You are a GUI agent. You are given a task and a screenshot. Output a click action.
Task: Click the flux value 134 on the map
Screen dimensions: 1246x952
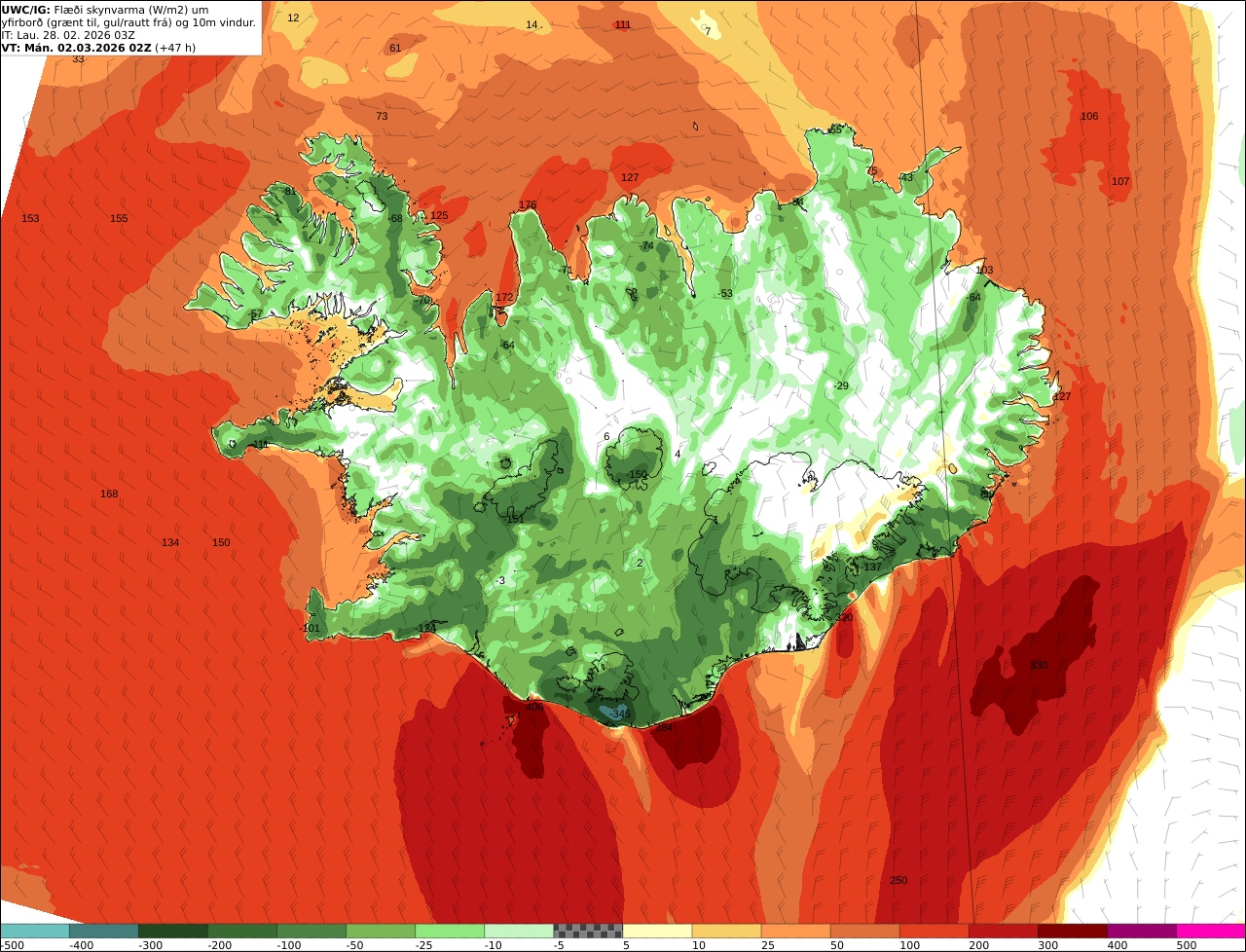170,542
